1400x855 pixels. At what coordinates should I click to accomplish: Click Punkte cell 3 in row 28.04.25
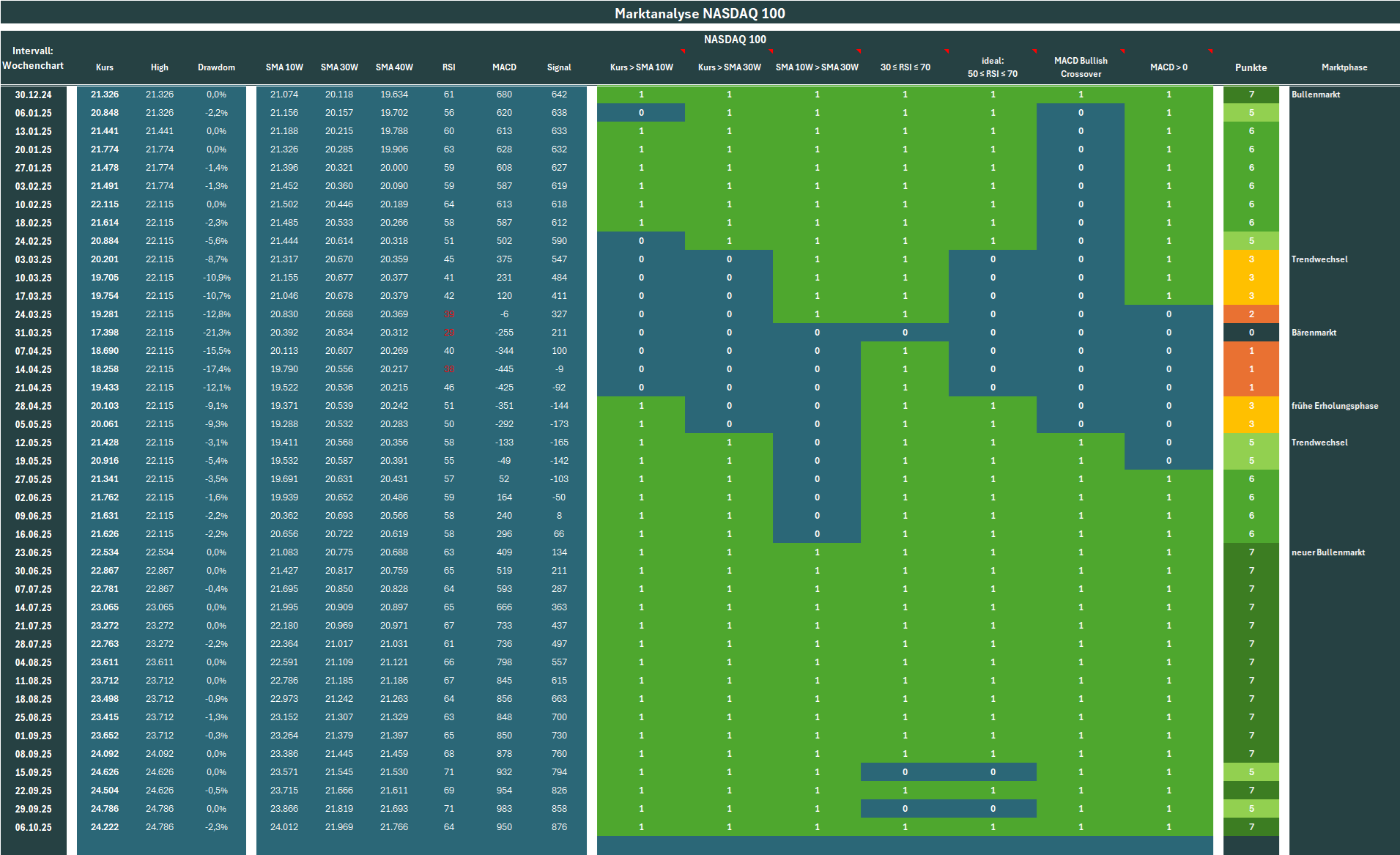[1251, 406]
